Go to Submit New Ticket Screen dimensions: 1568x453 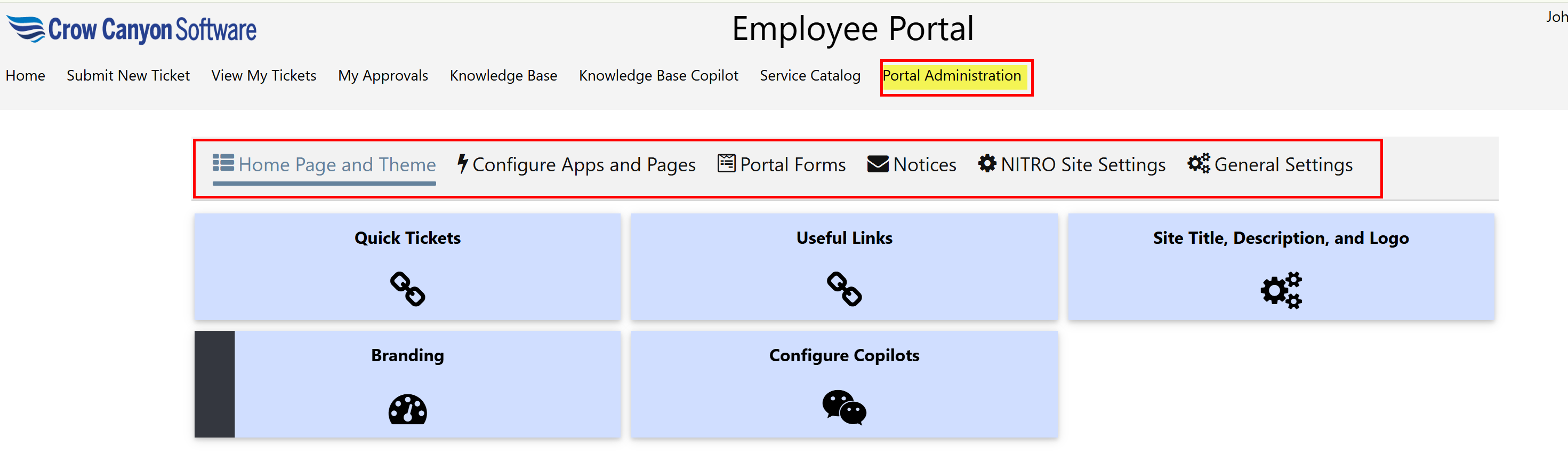(x=128, y=76)
